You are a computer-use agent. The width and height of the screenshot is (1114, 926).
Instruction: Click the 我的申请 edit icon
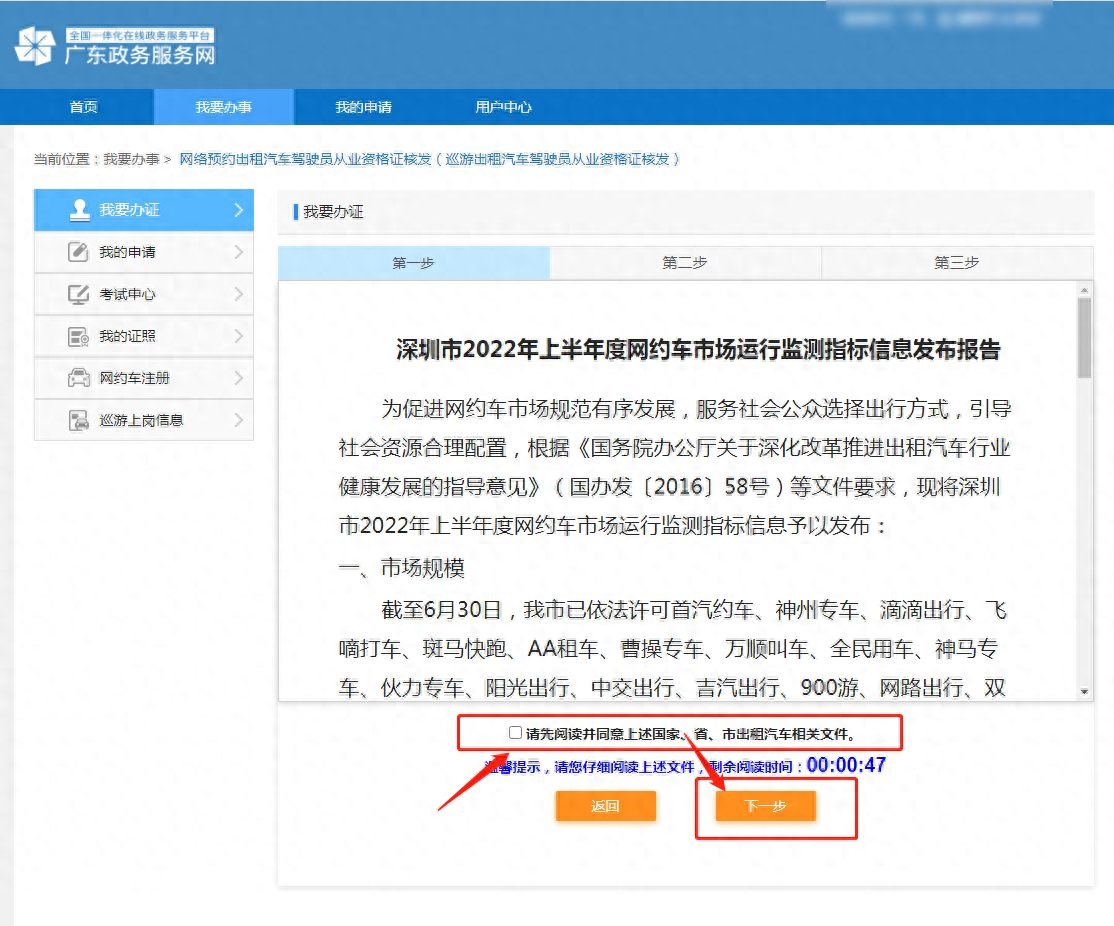[78, 252]
